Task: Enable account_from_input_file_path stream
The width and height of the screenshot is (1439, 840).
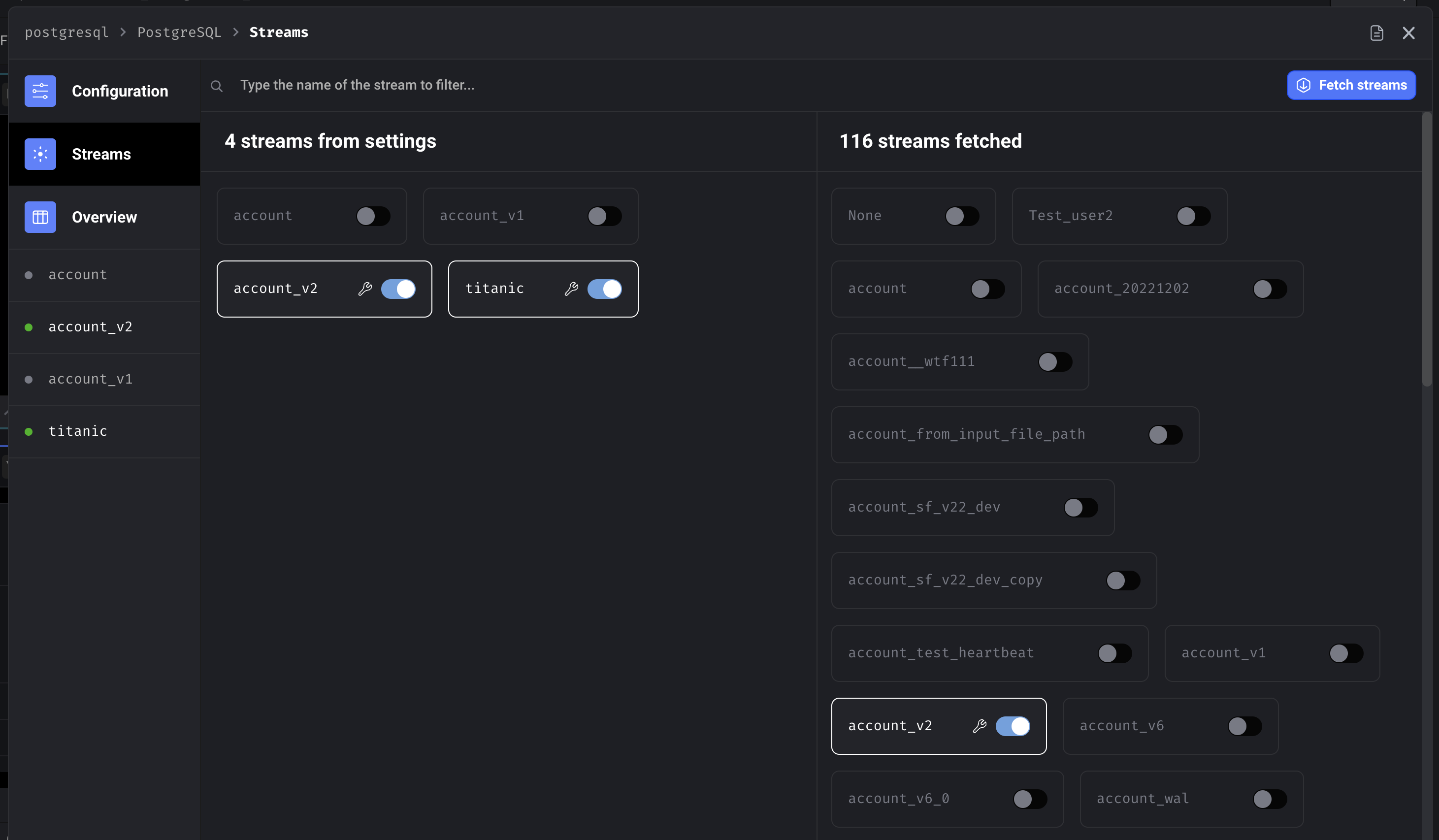Action: (x=1166, y=435)
